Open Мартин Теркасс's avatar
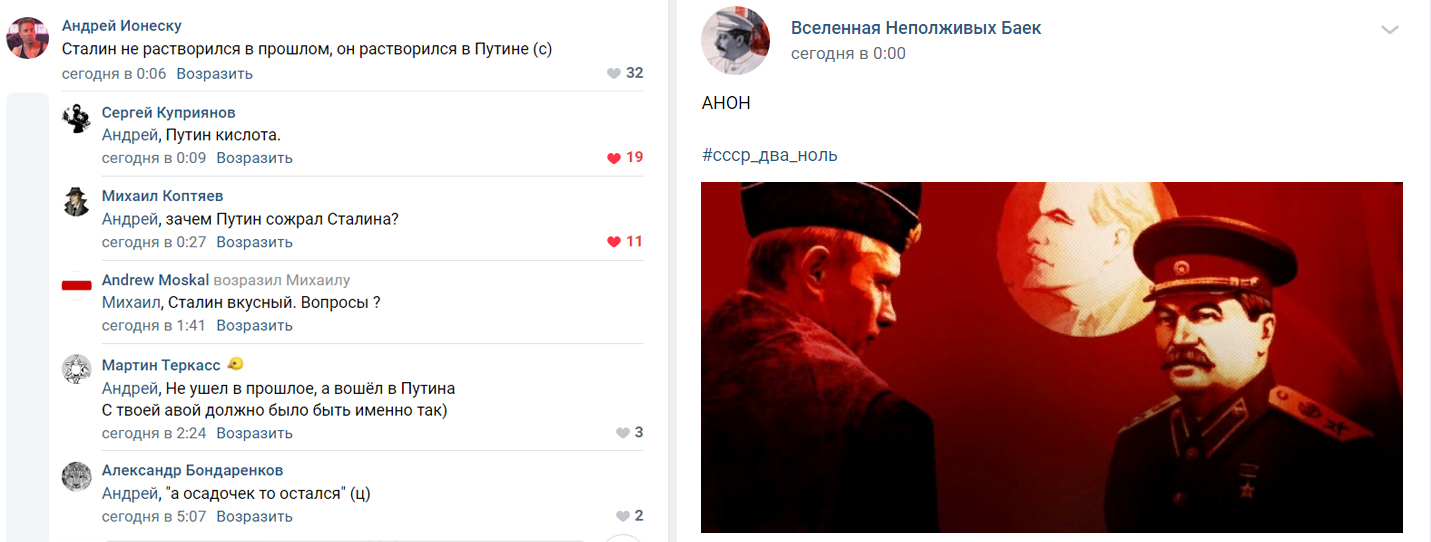 click(x=77, y=368)
